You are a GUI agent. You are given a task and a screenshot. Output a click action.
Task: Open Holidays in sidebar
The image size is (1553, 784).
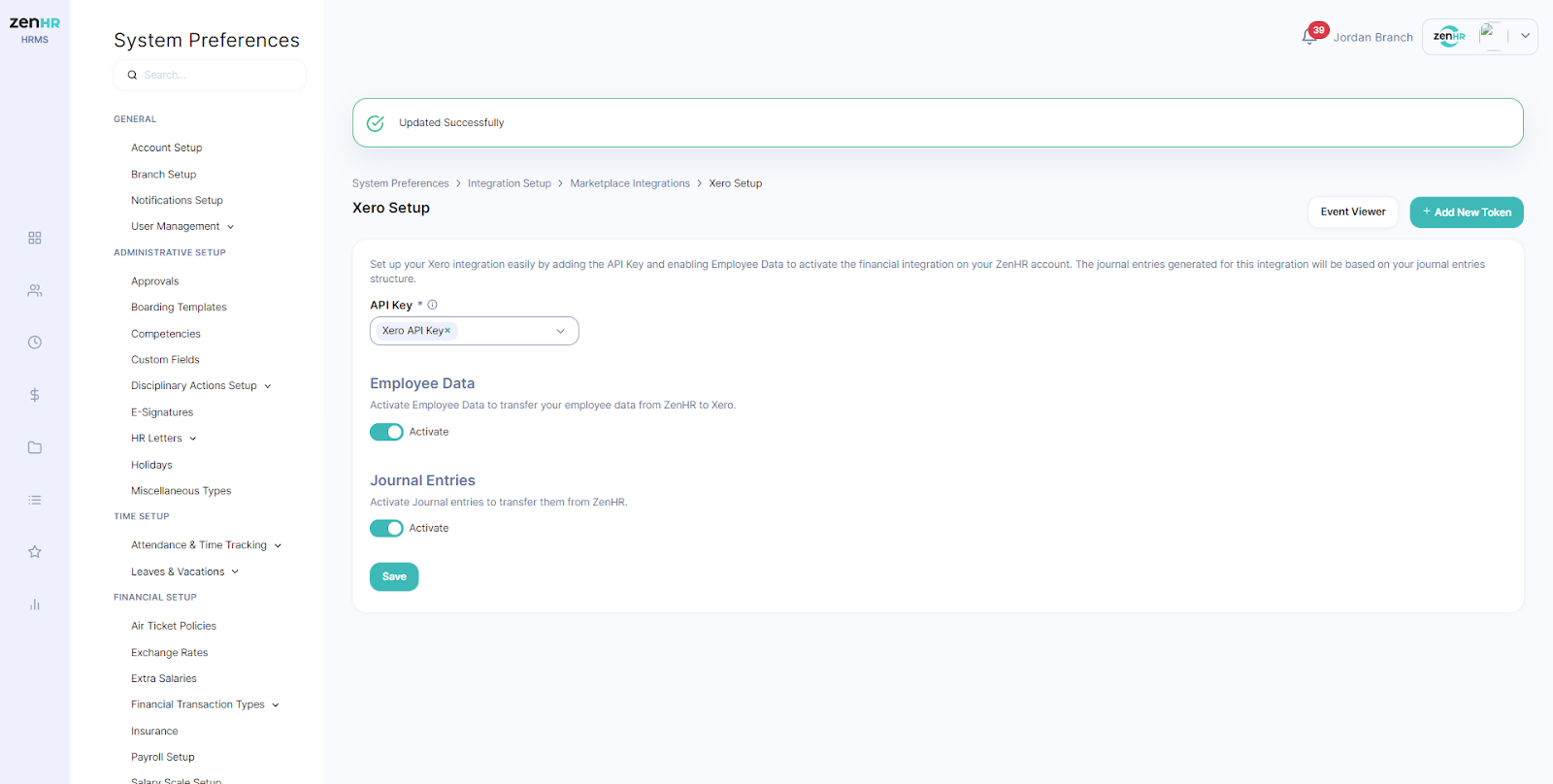pyautogui.click(x=152, y=465)
